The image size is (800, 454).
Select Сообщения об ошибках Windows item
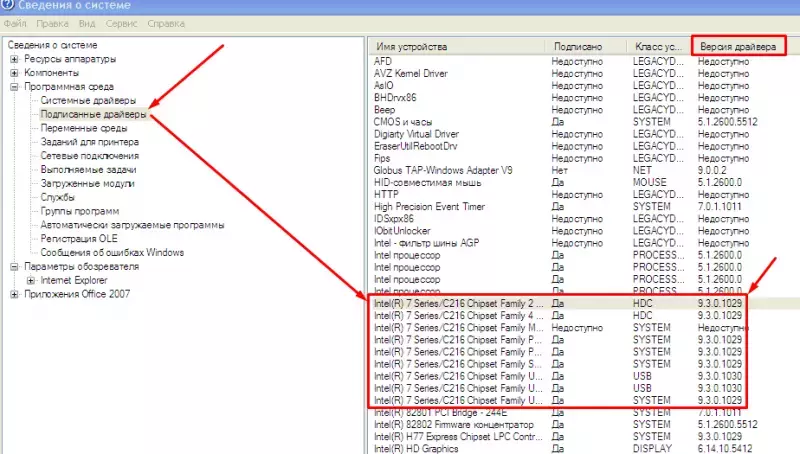click(x=112, y=252)
